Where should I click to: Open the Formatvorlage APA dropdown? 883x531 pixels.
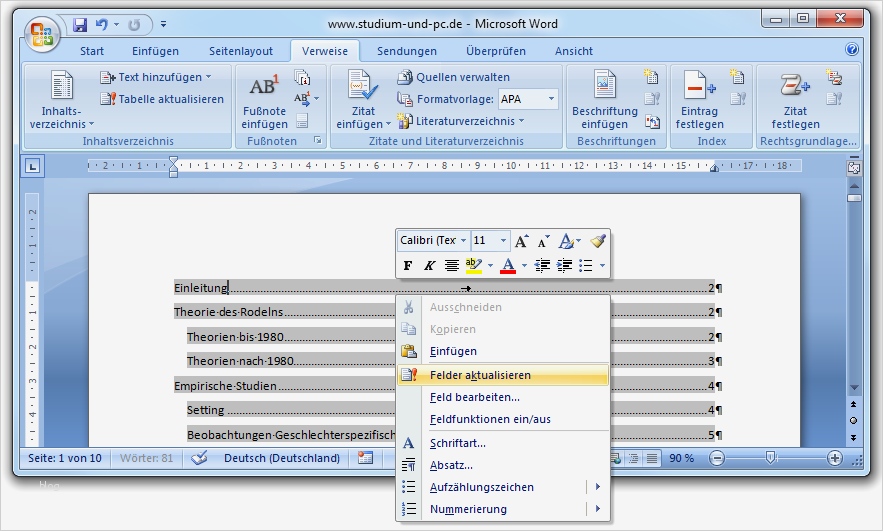[551, 99]
